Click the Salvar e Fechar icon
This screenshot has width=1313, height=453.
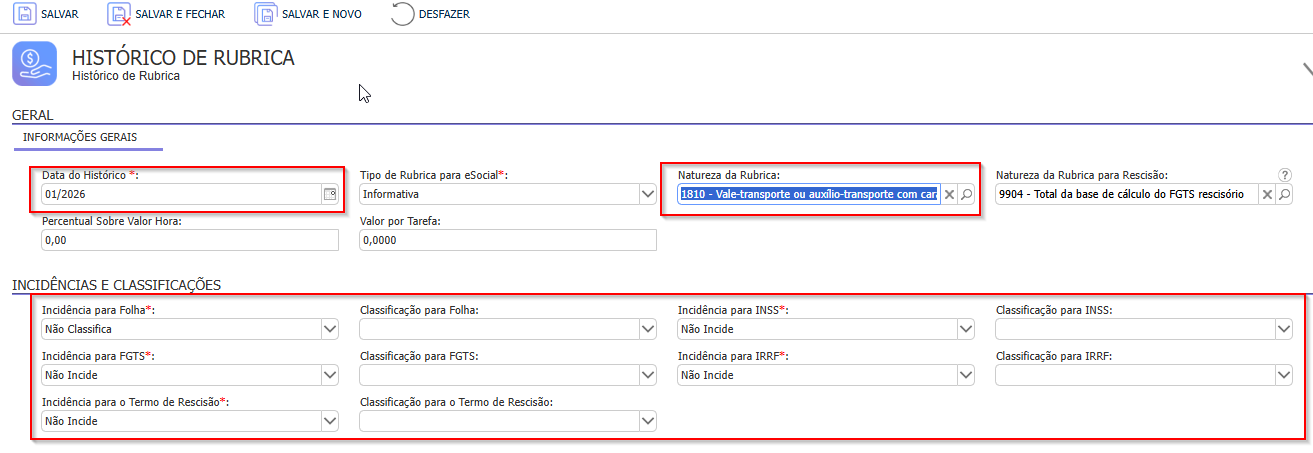click(119, 14)
